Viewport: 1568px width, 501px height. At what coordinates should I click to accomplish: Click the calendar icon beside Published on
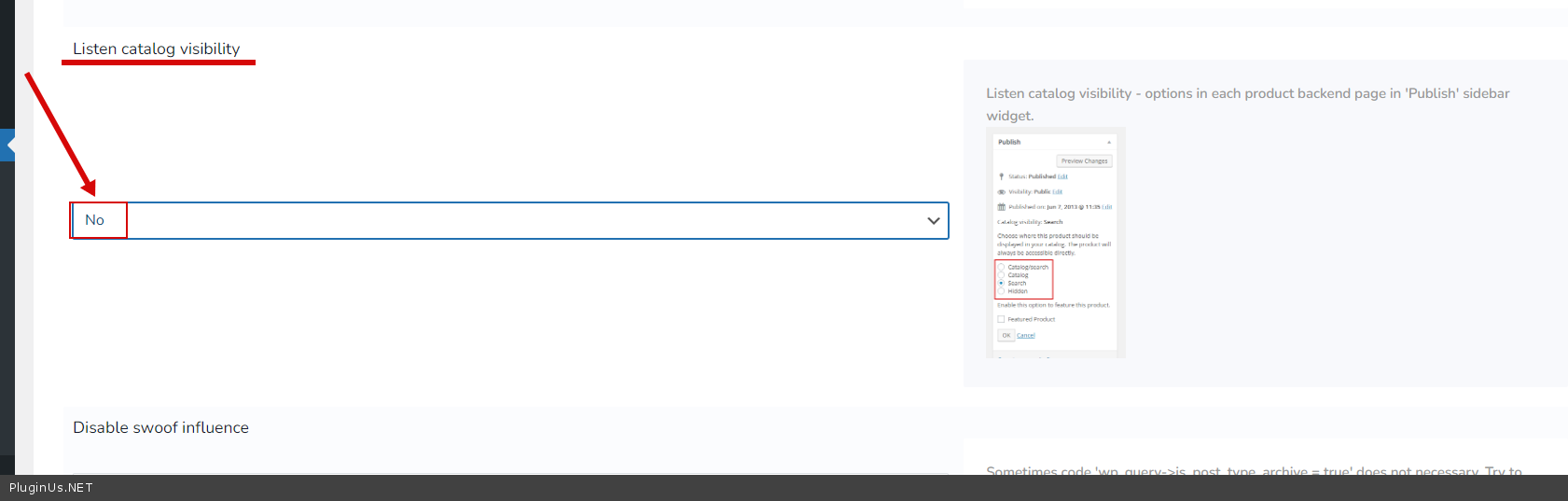click(1002, 207)
